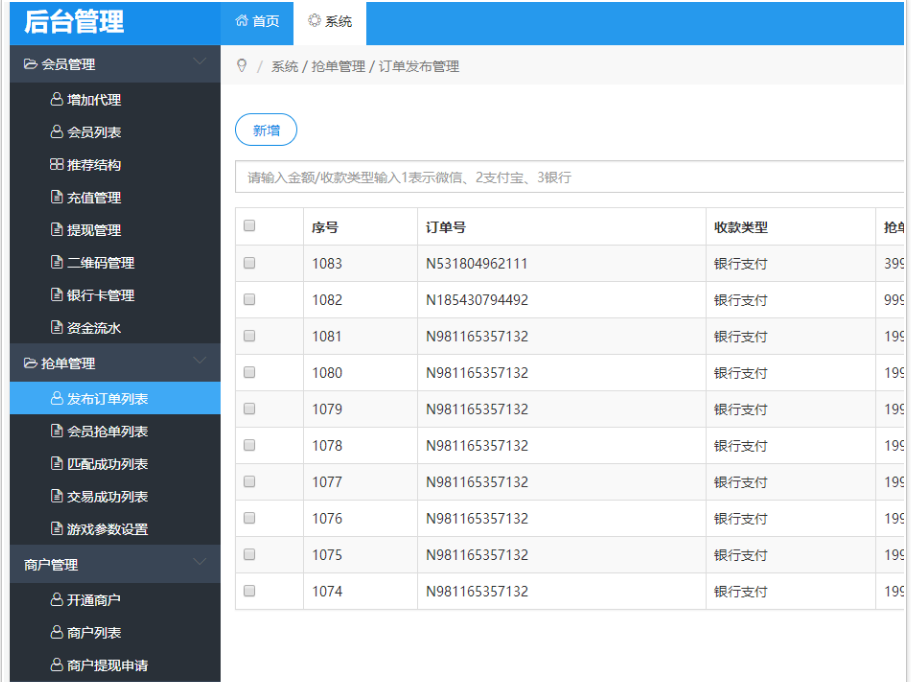
Task: Check the box for order row 1083
Action: coord(250,264)
